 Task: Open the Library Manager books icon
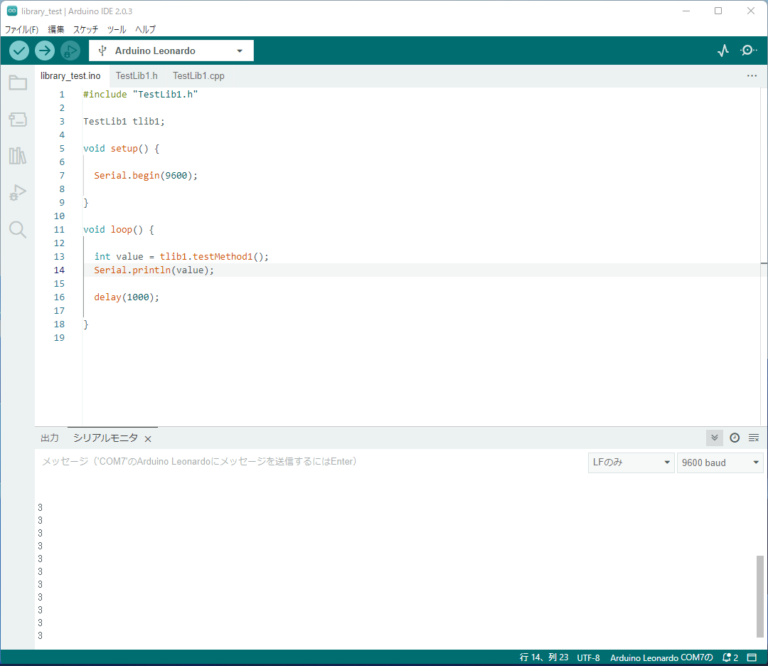coord(17,156)
